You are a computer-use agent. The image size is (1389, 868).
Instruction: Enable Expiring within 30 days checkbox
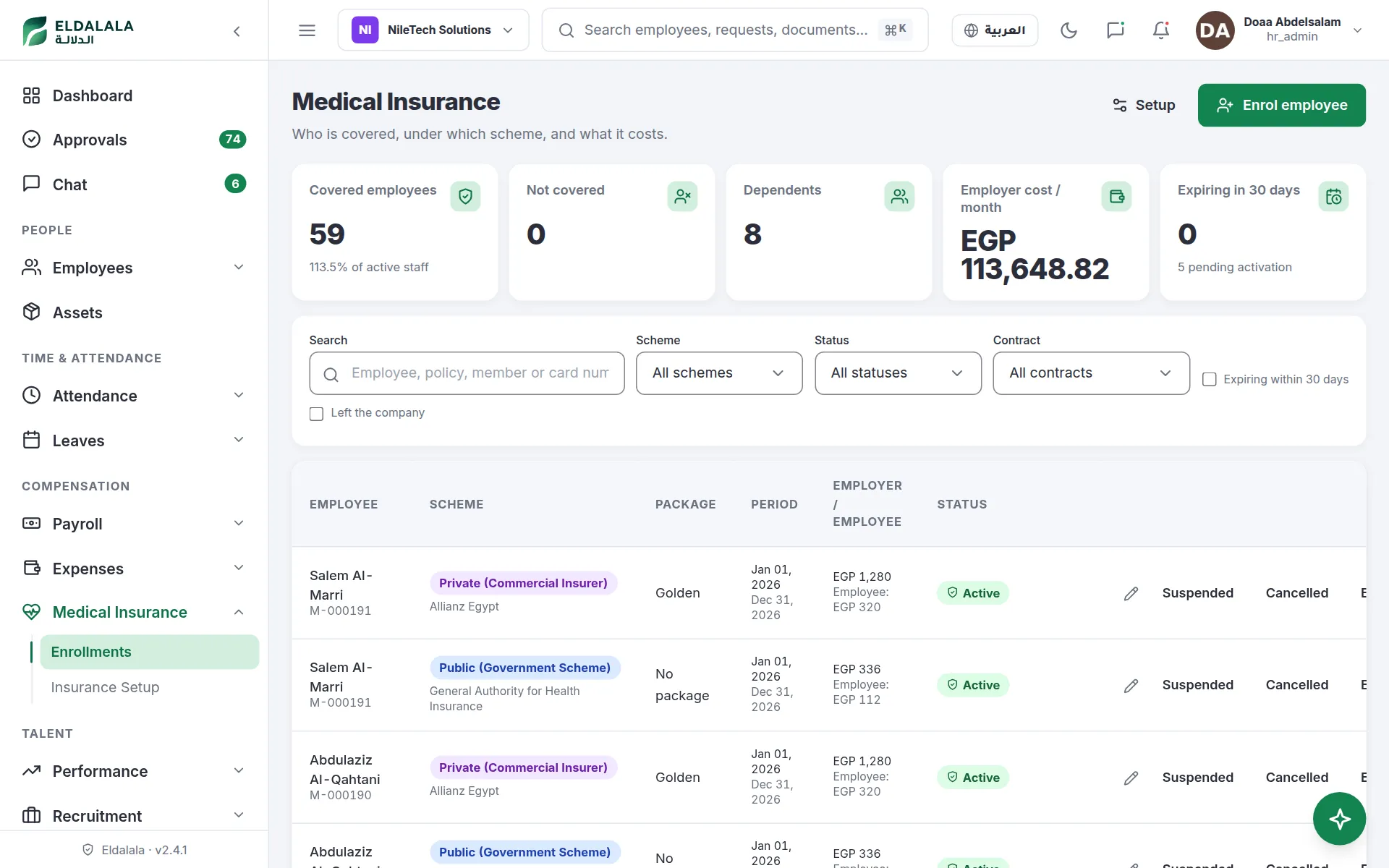click(x=1209, y=380)
